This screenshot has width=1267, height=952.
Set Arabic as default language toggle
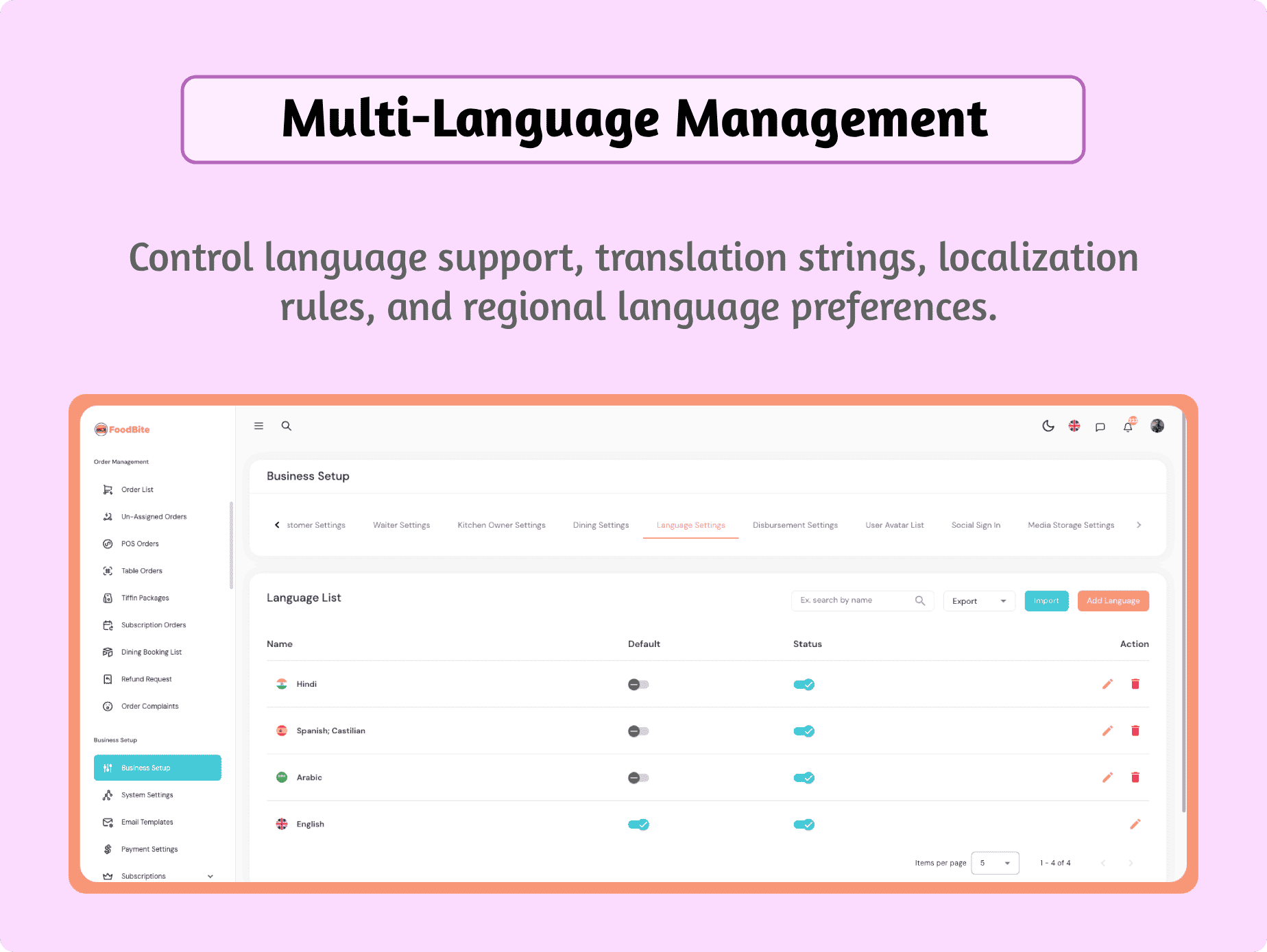(638, 778)
